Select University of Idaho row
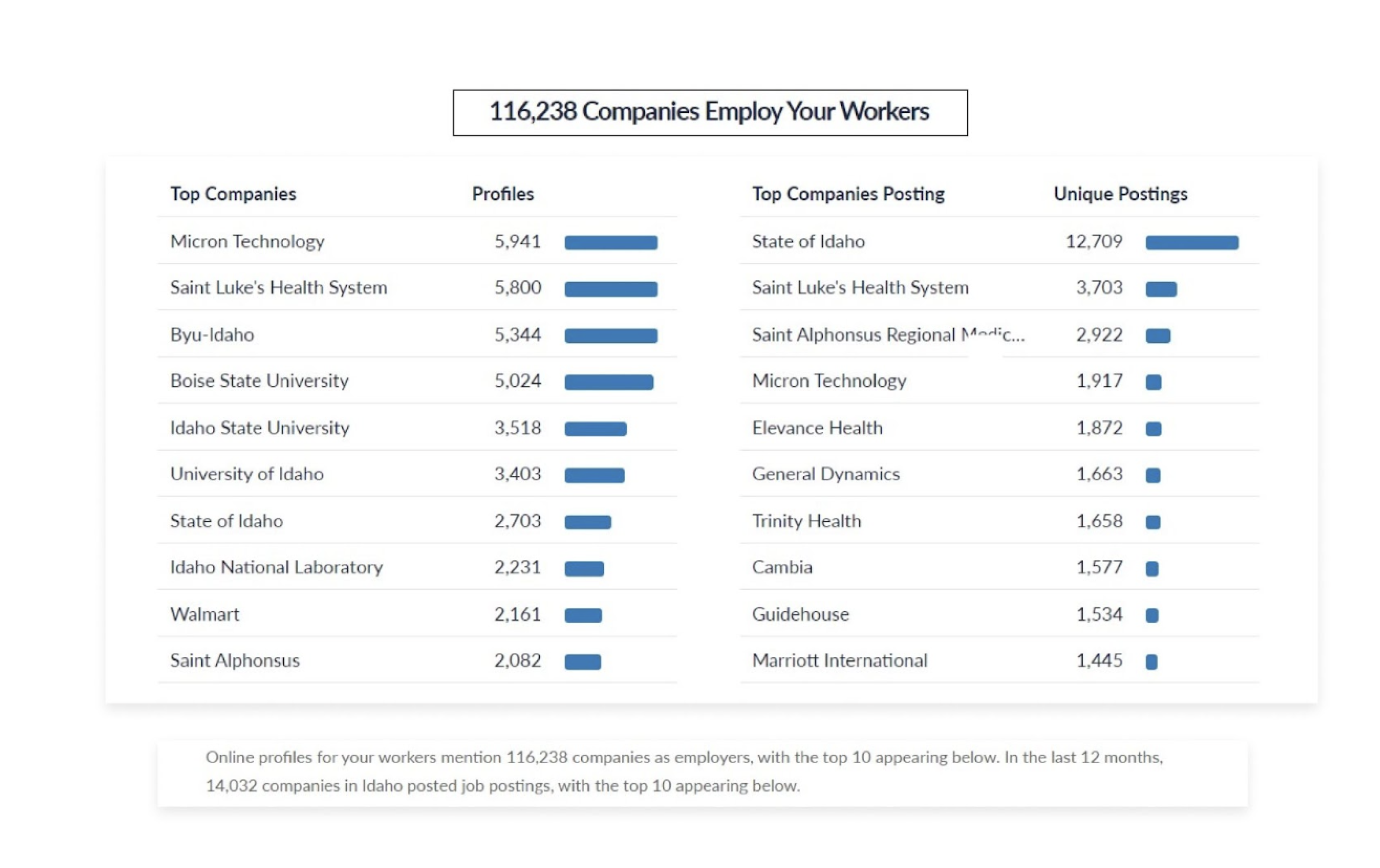This screenshot has height=868, width=1380. pos(246,474)
